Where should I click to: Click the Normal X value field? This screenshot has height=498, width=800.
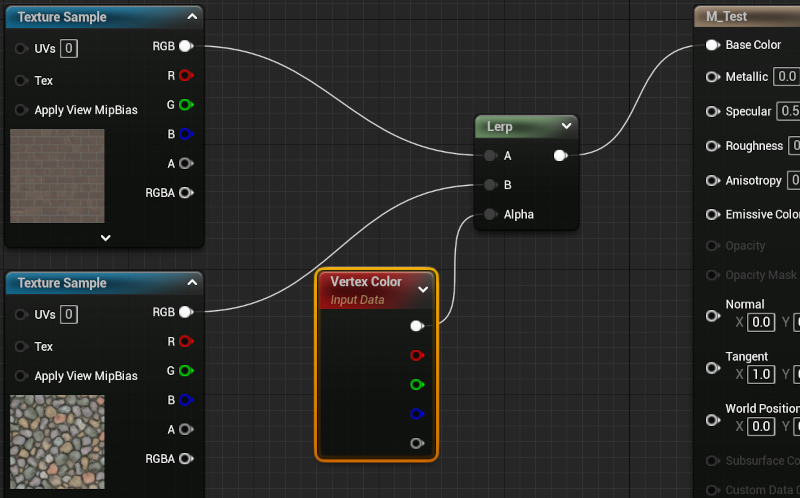tap(762, 322)
